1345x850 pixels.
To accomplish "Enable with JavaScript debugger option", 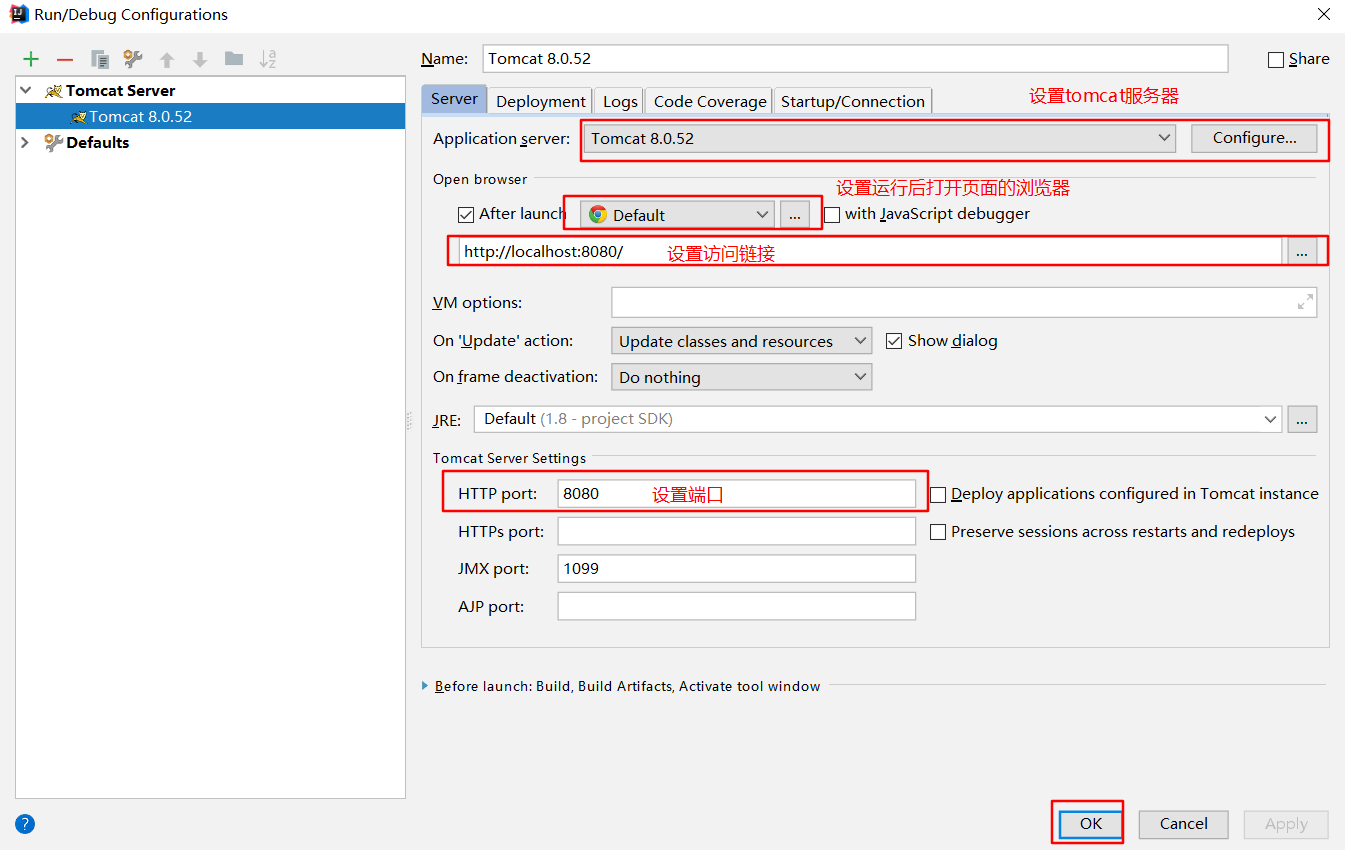I will pos(832,214).
